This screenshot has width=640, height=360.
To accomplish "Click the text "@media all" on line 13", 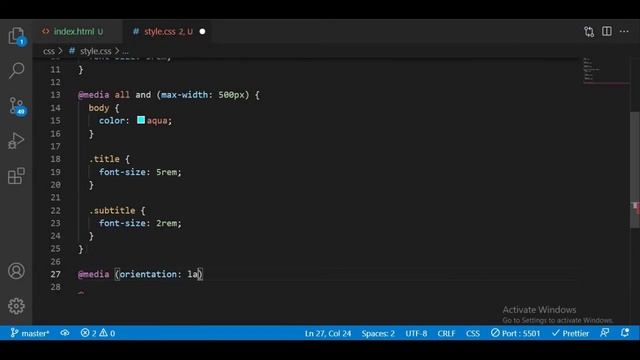I will click(104, 95).
